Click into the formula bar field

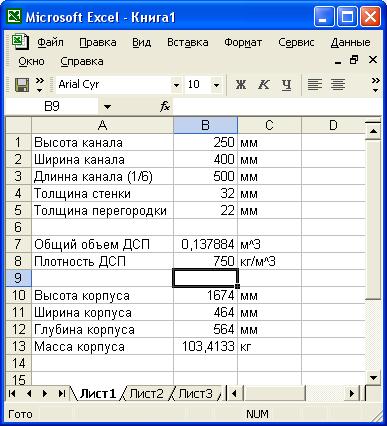click(x=277, y=107)
